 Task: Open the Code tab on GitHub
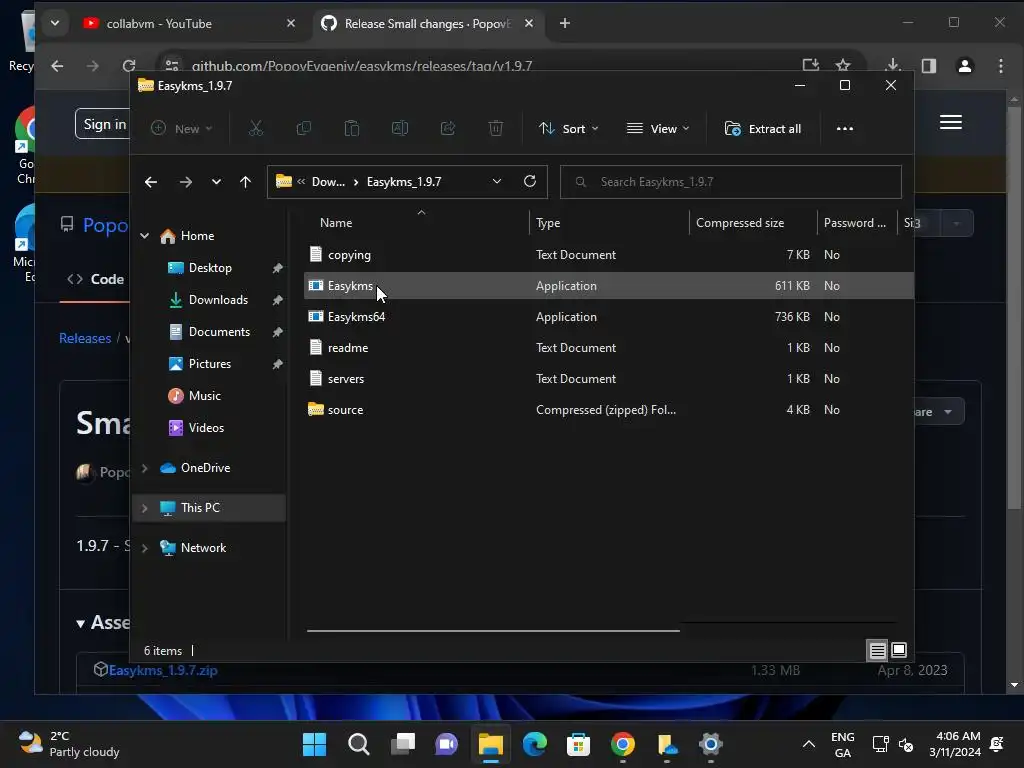coord(95,279)
